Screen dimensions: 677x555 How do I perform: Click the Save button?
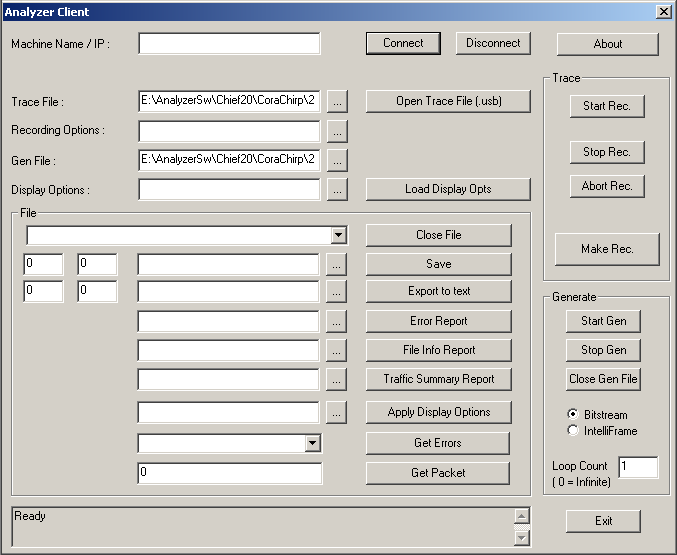[x=439, y=264]
